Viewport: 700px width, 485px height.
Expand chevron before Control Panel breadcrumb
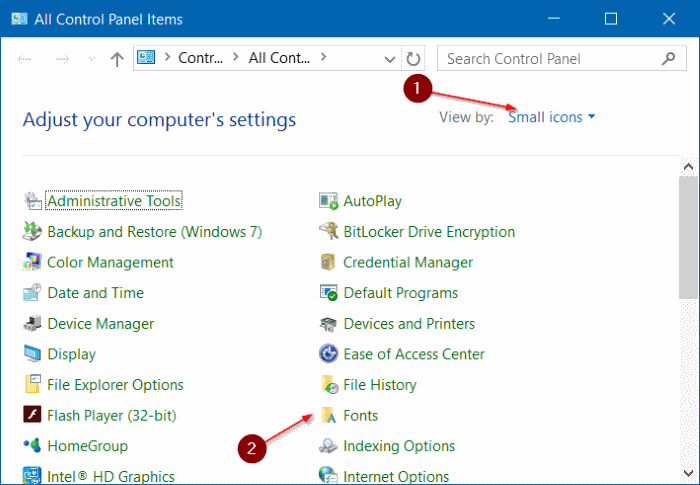tap(167, 57)
